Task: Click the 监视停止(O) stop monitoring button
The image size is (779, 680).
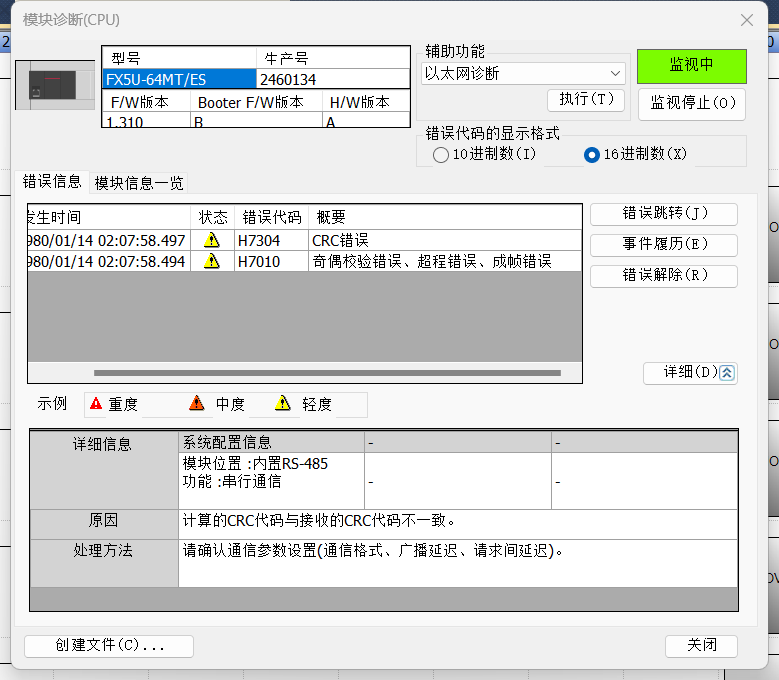Action: pos(691,103)
